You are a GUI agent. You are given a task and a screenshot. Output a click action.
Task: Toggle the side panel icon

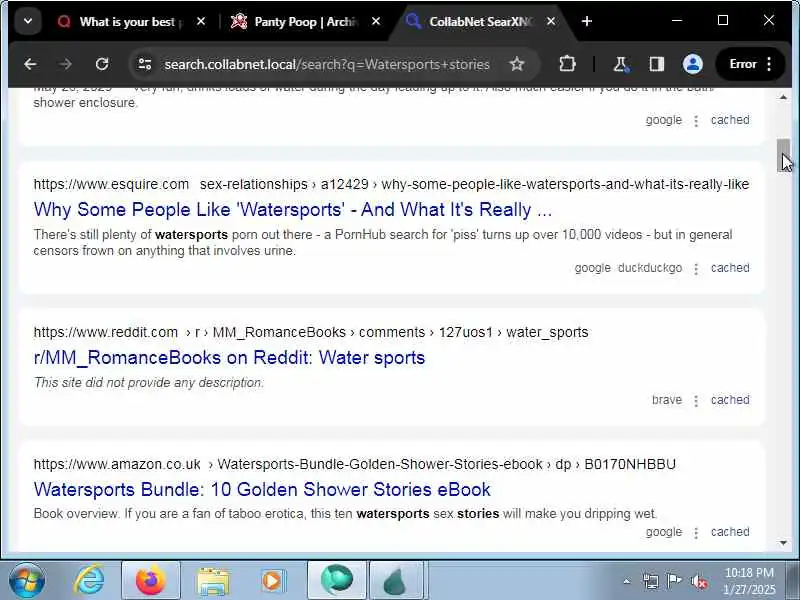tap(657, 64)
